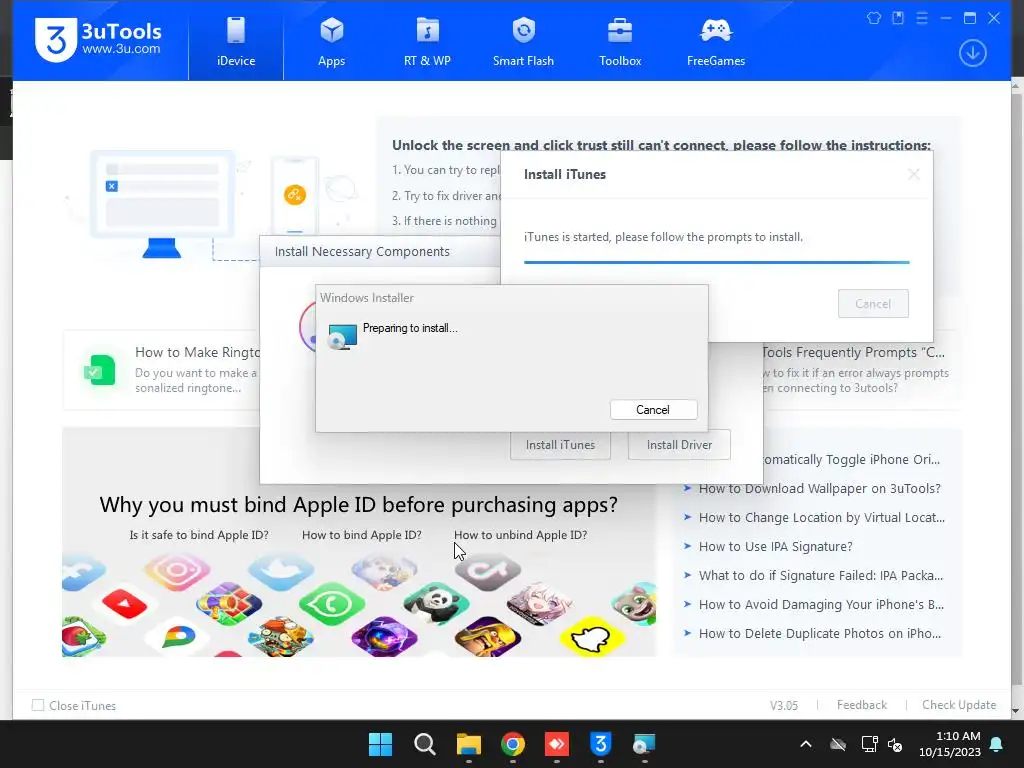Open the FreeGames tab

tap(716, 42)
